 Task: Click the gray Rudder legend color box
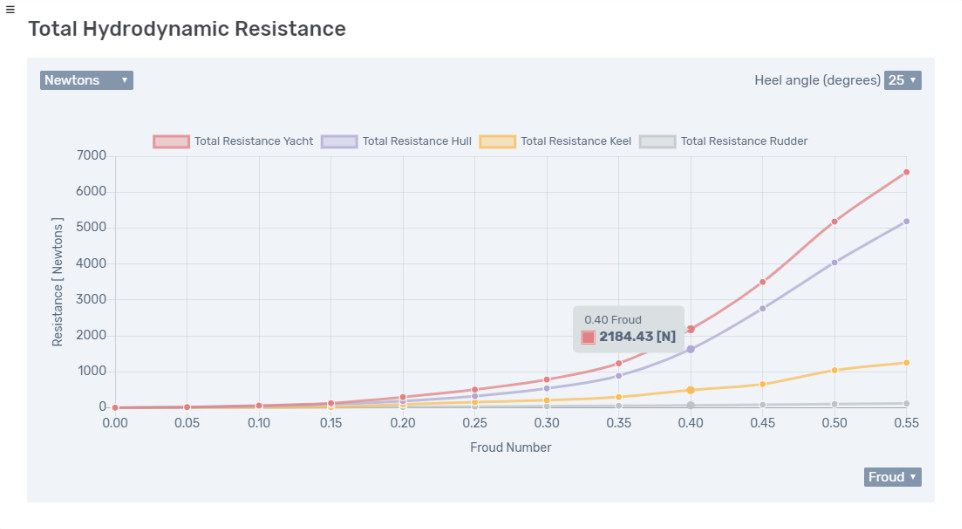[657, 141]
